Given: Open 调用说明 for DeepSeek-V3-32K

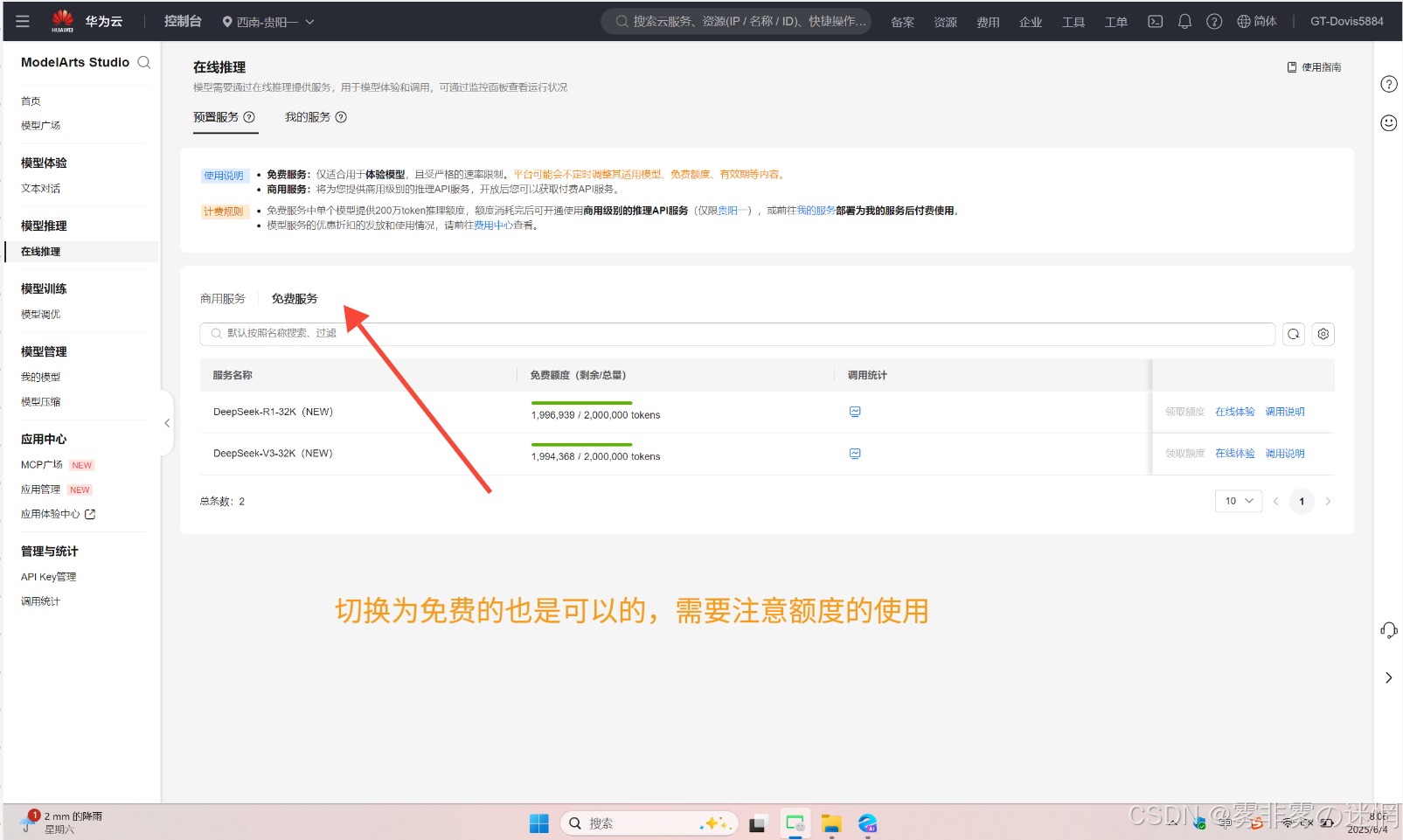Looking at the screenshot, I should 1285,454.
